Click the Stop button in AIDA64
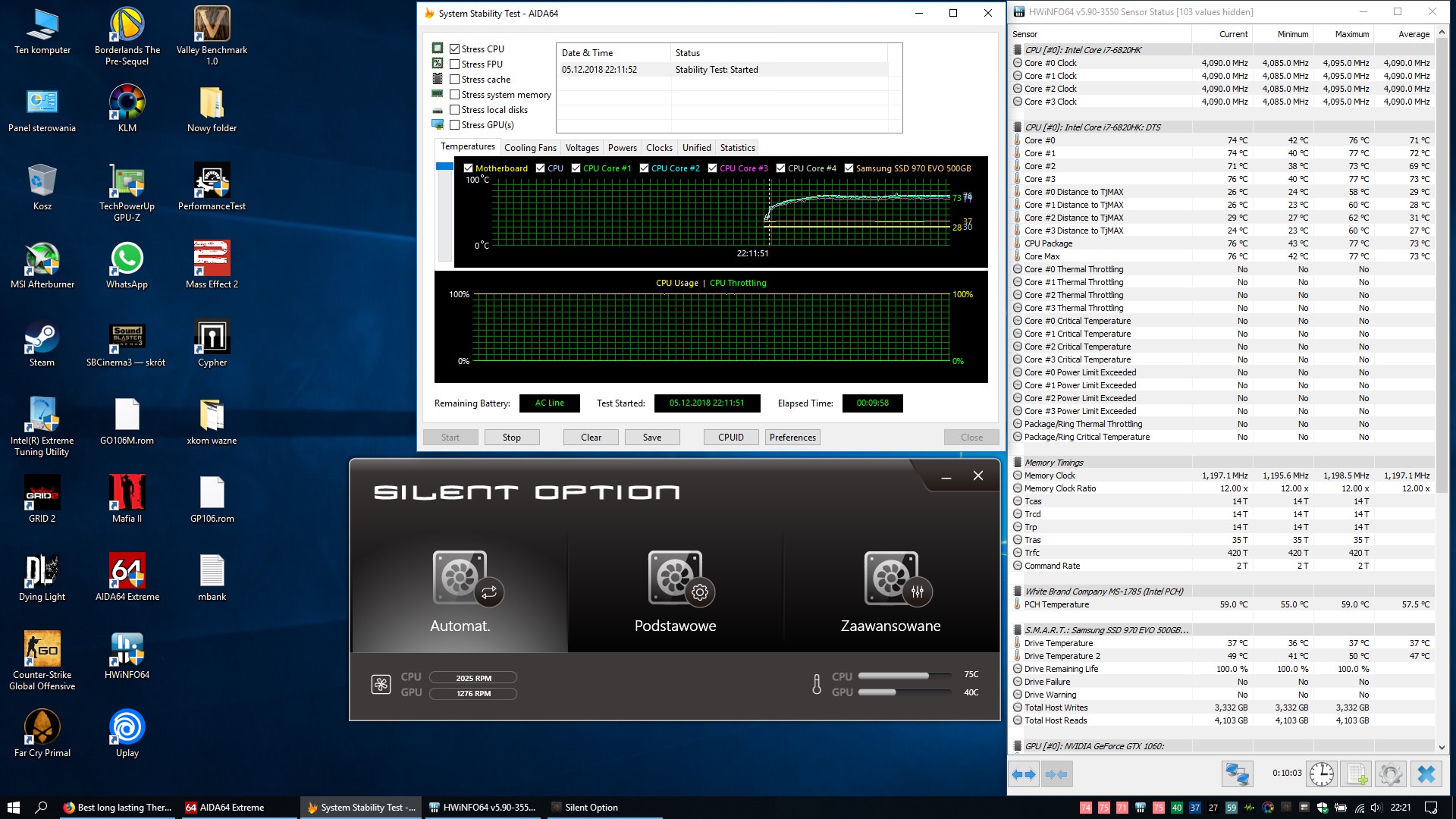Viewport: 1456px width, 819px height. [511, 438]
